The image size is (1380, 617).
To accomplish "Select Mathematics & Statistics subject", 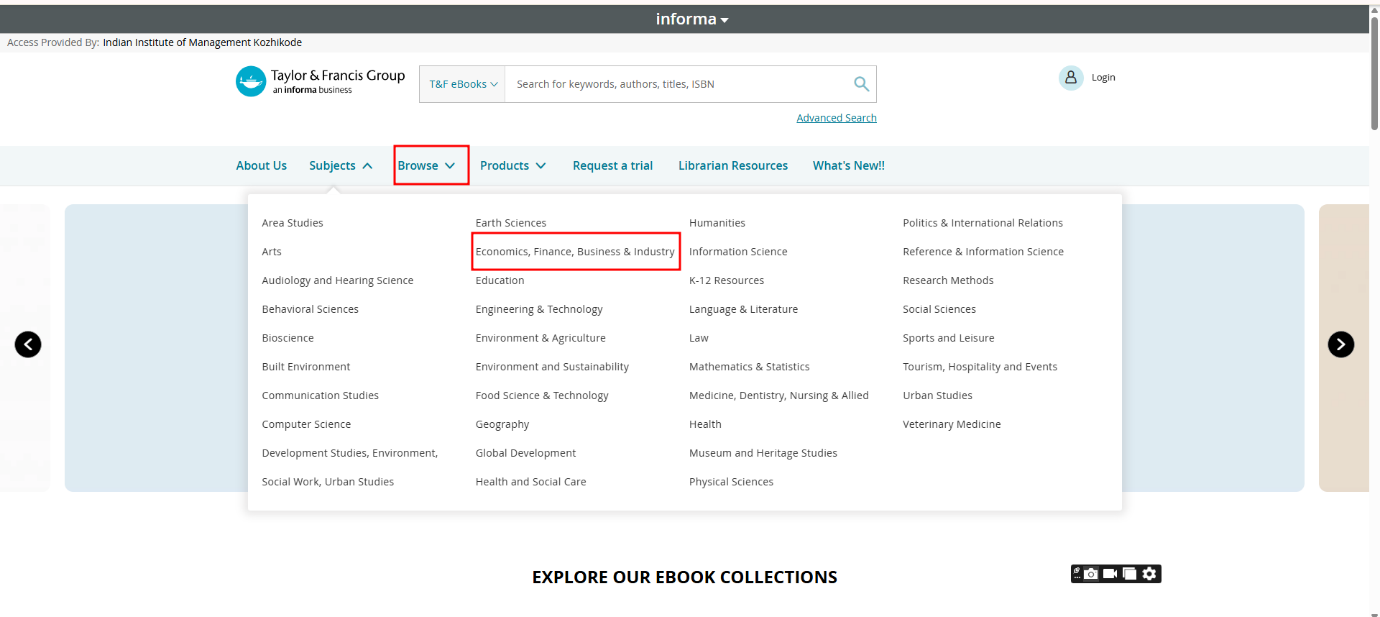I will pos(749,367).
